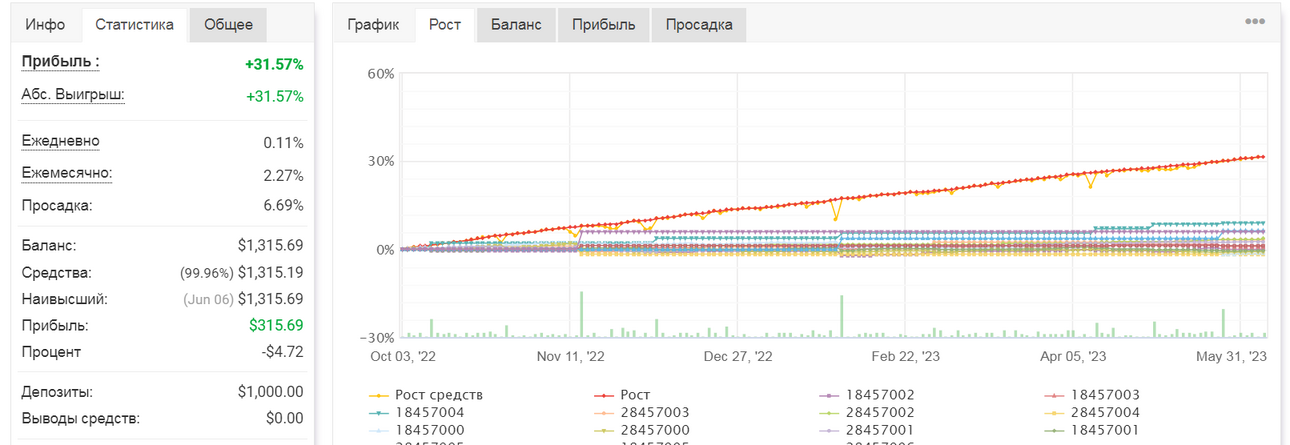Click the Ежедневно label

coord(61,141)
